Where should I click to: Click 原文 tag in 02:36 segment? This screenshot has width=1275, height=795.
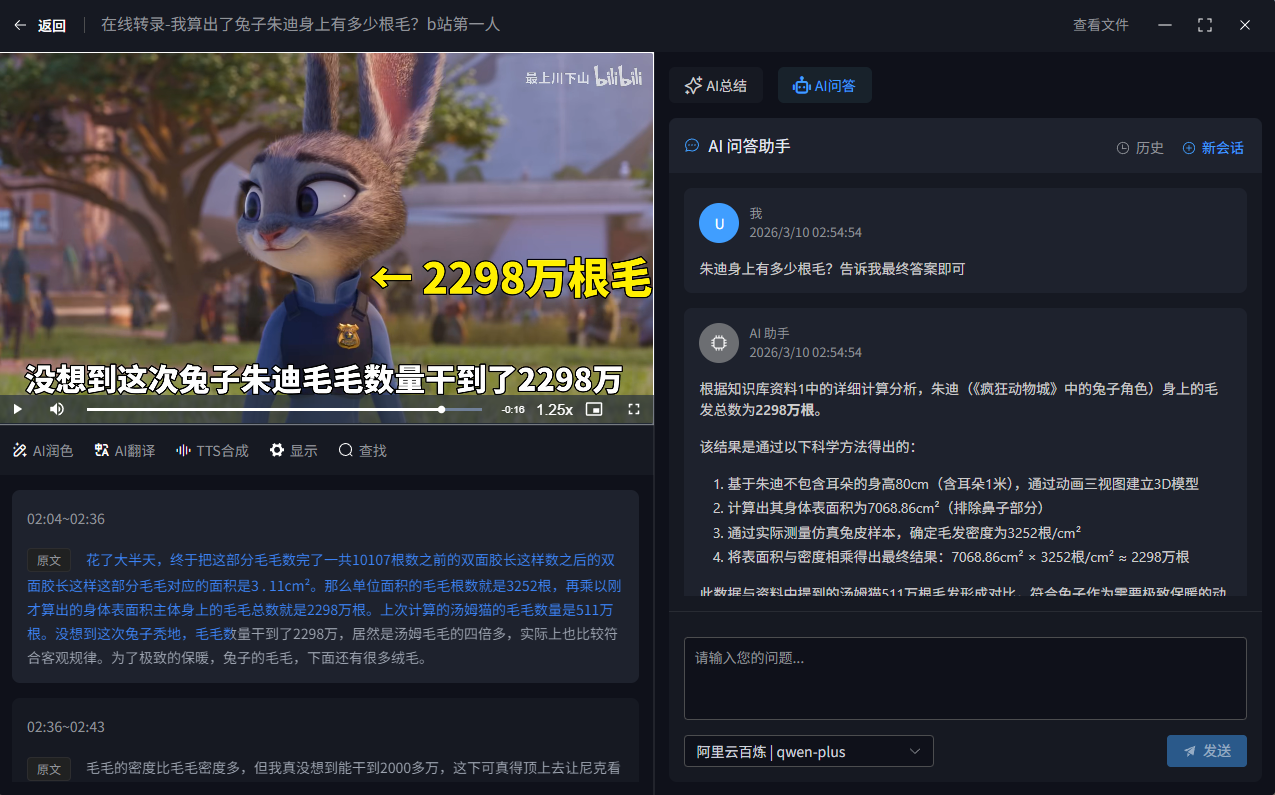pyautogui.click(x=49, y=769)
